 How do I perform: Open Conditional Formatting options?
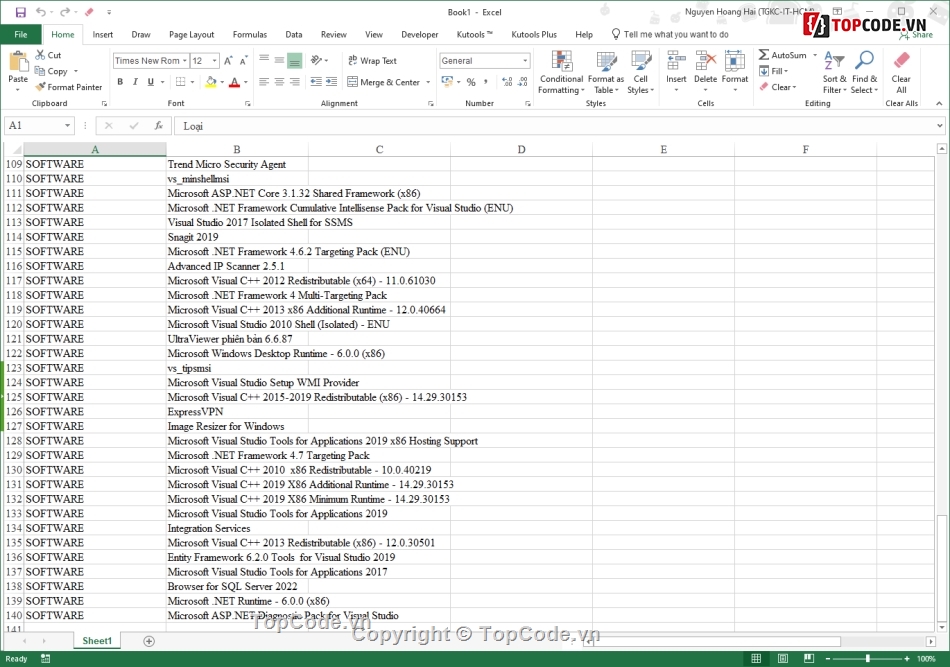pos(560,72)
